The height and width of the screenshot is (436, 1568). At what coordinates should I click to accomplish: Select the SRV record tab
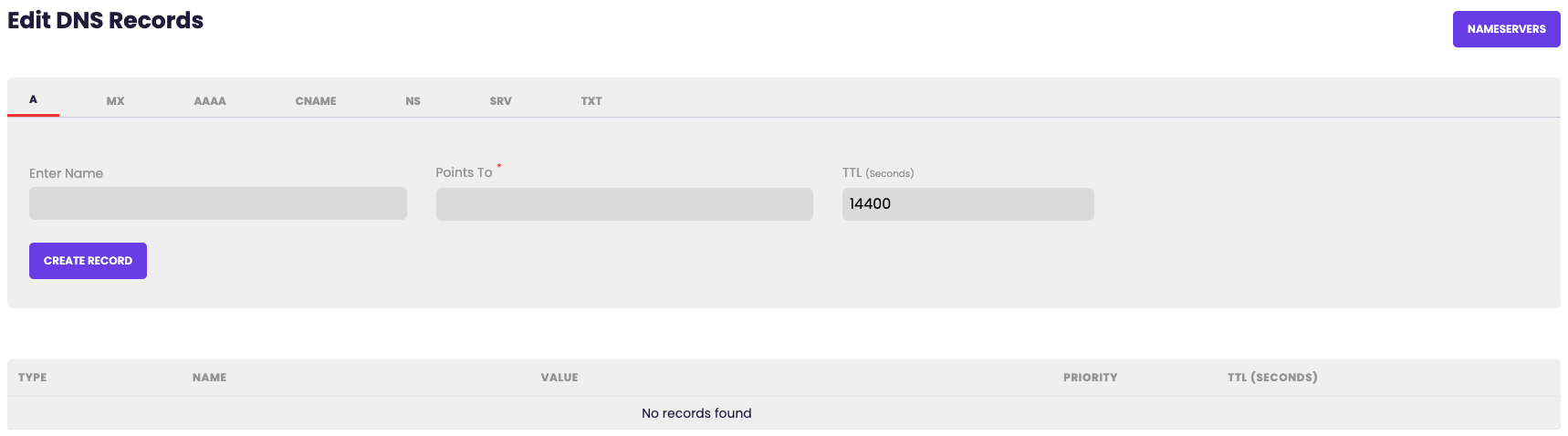click(x=500, y=101)
